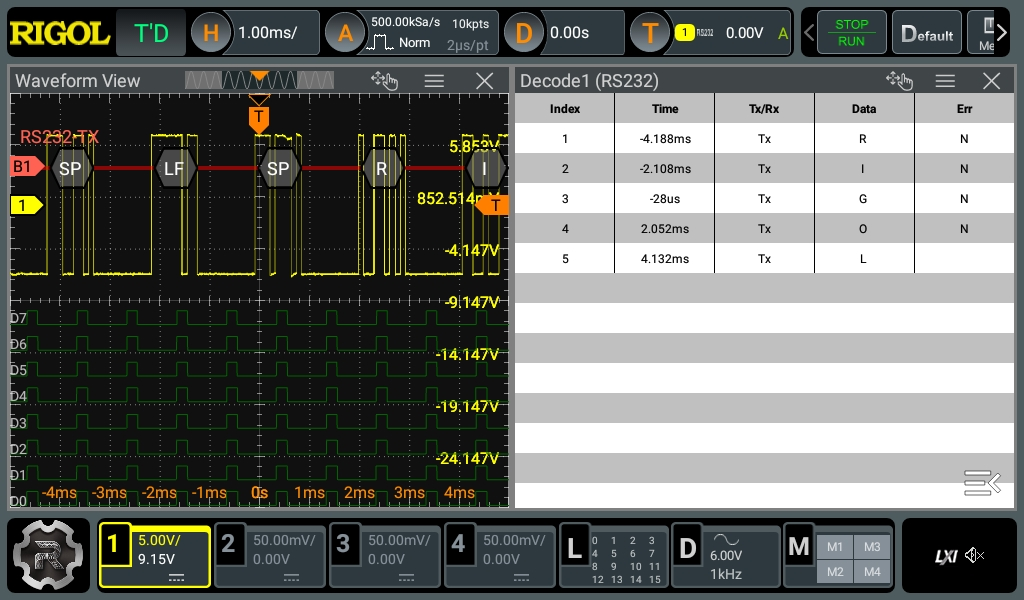
Task: Open the Digital voltmeter (D) button
Action: (x=688, y=547)
